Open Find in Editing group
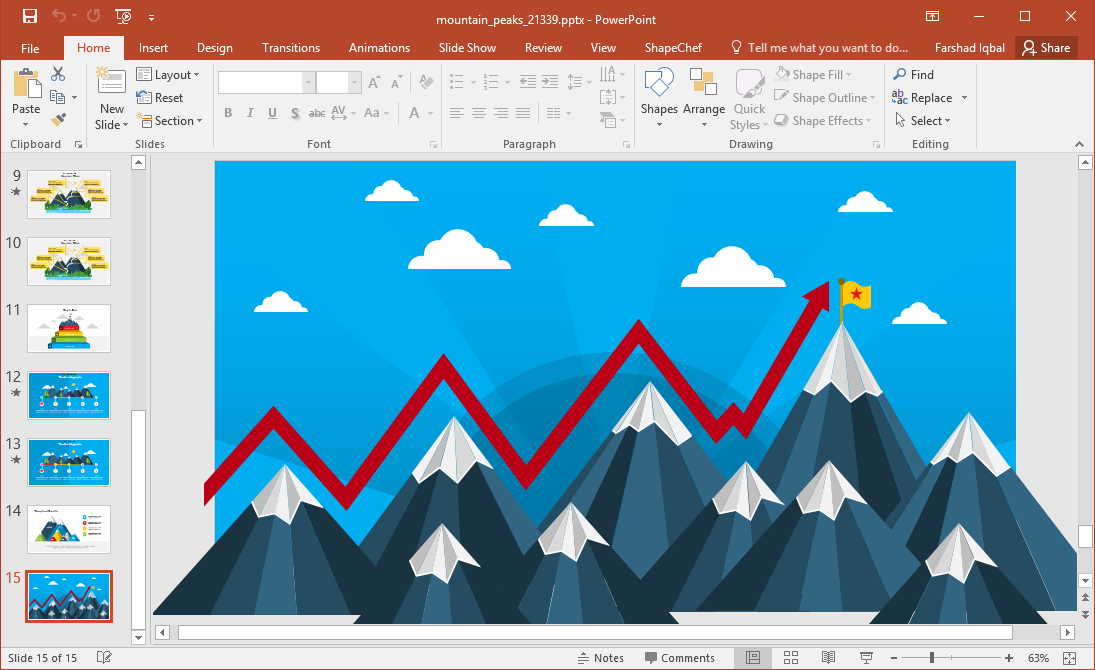 (x=913, y=75)
